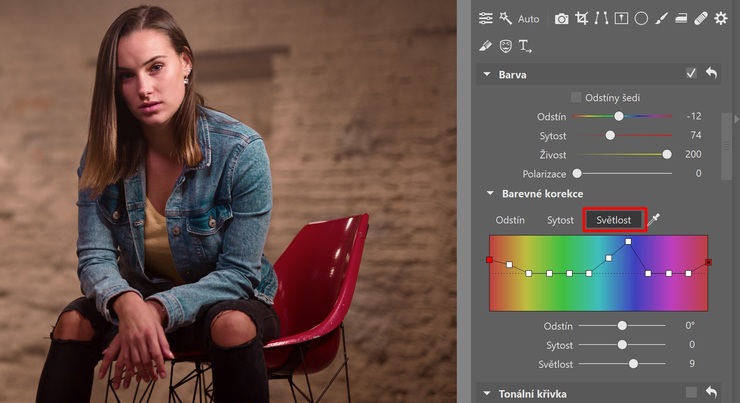This screenshot has width=740, height=403.
Task: Switch to the Světlost correction tab
Action: [x=614, y=220]
